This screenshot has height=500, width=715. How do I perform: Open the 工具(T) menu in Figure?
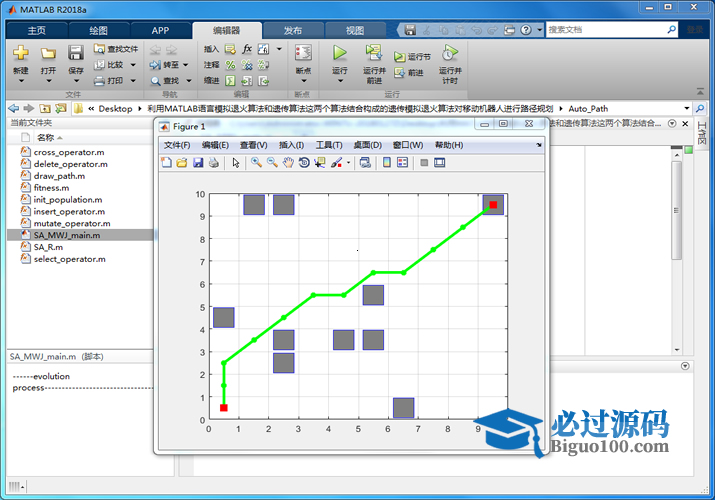point(329,145)
